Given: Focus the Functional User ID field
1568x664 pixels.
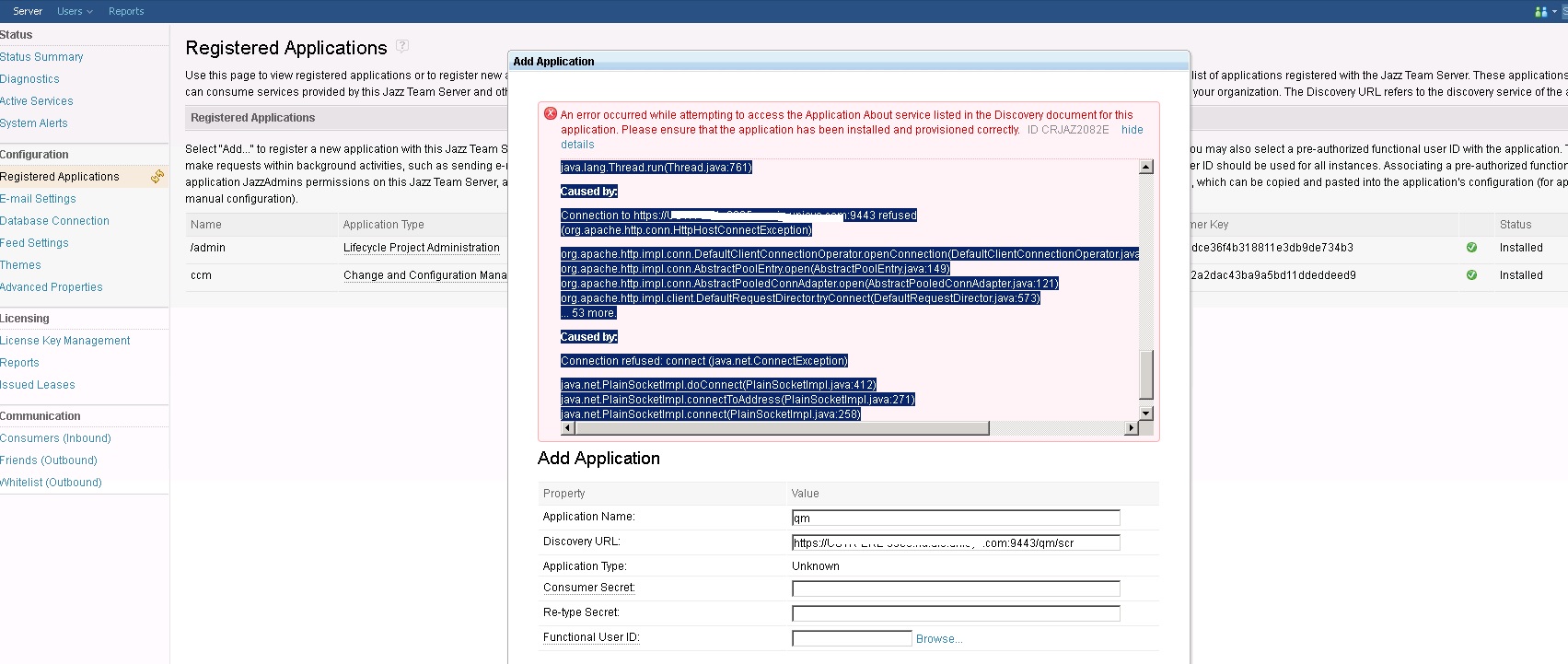Looking at the screenshot, I should pos(852,638).
